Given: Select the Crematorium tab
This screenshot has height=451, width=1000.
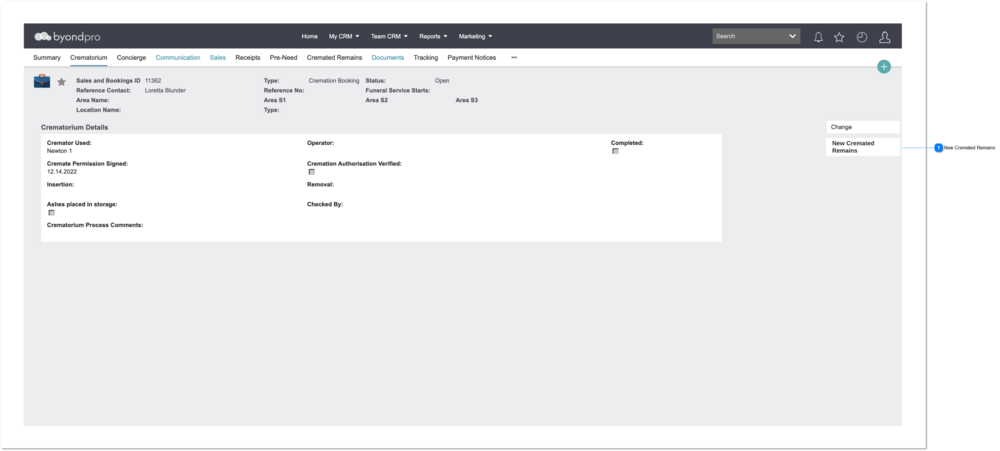Looking at the screenshot, I should point(89,57).
